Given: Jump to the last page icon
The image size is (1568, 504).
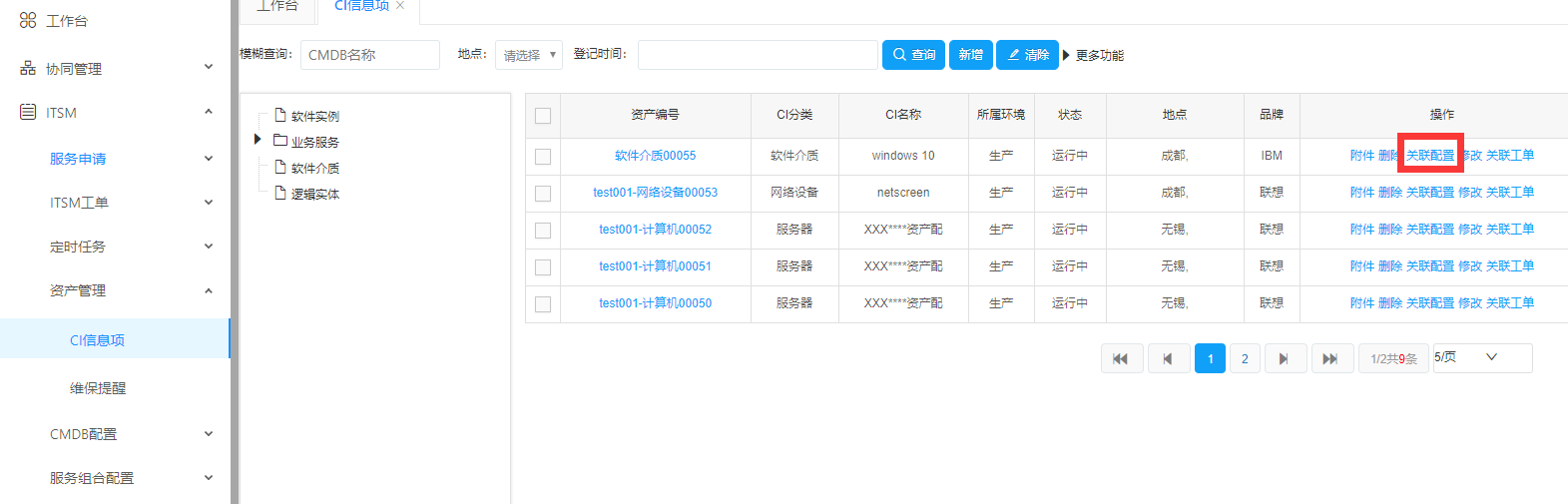Looking at the screenshot, I should tap(1330, 358).
